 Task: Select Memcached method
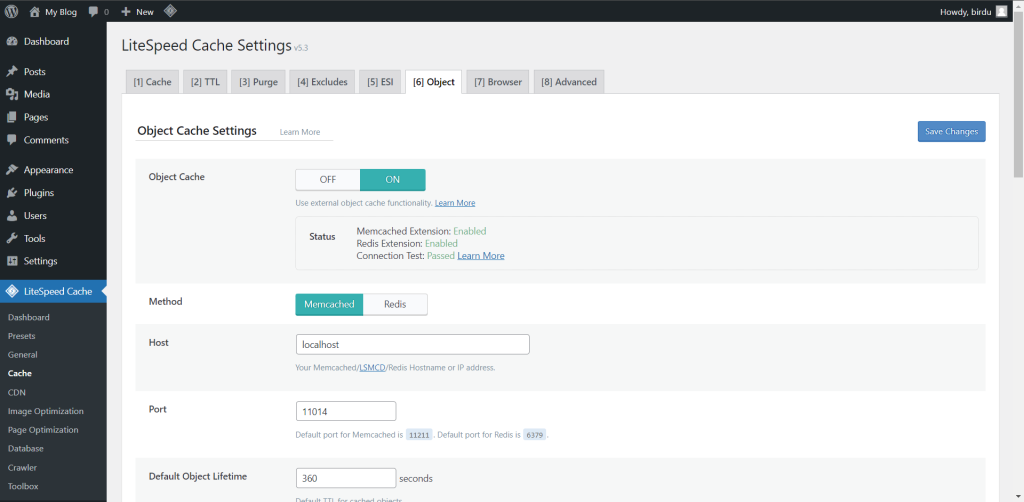(329, 304)
